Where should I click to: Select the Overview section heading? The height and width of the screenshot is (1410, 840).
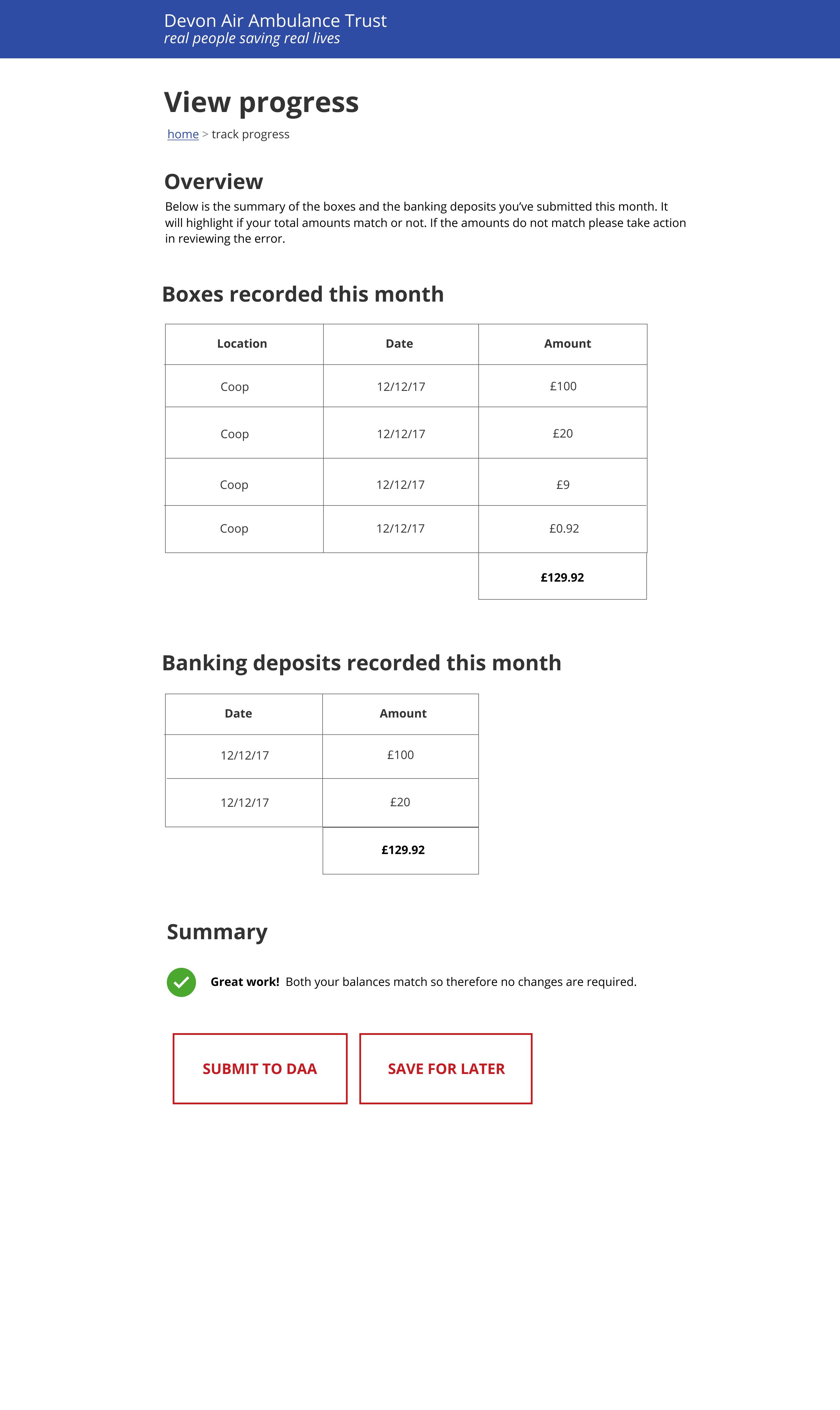point(214,181)
